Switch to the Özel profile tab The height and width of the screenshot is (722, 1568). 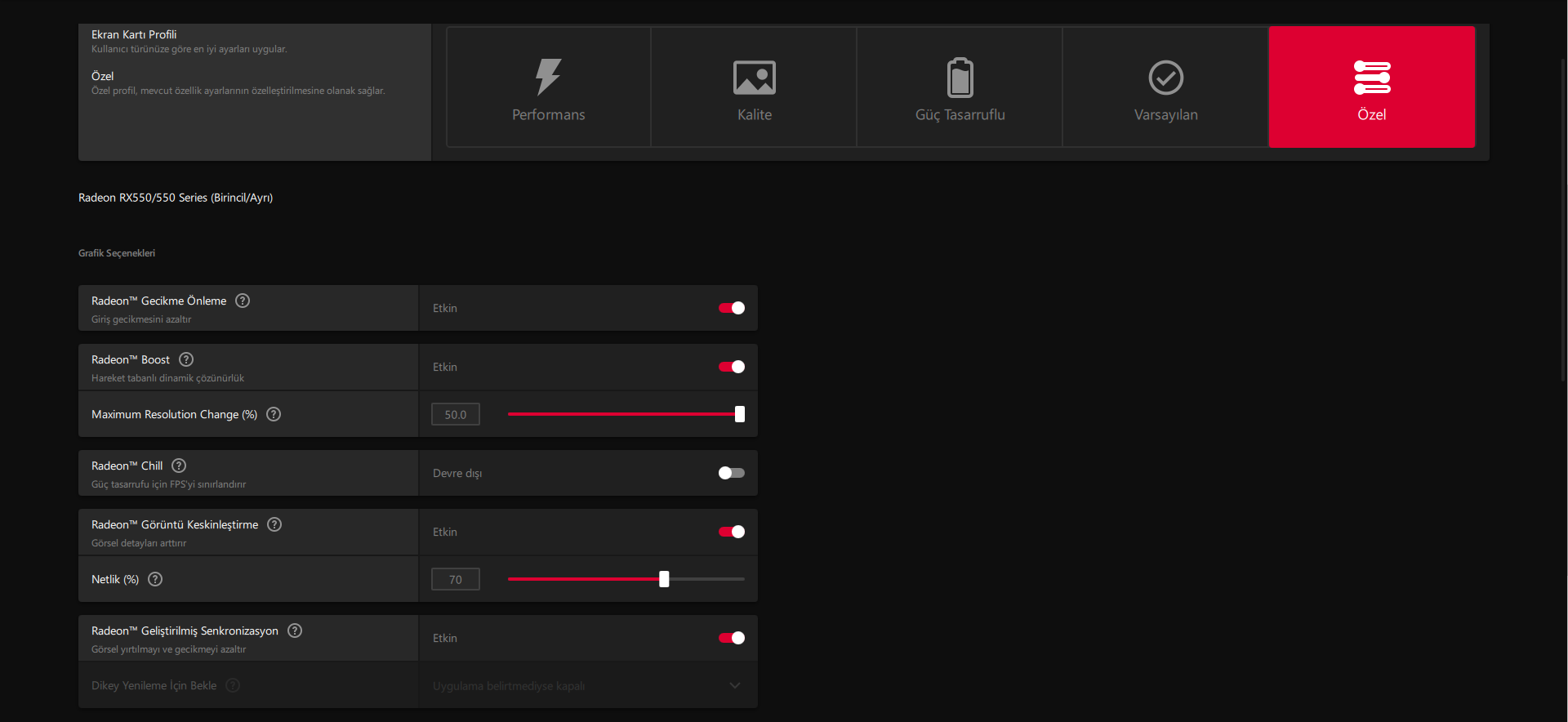pos(1372,87)
